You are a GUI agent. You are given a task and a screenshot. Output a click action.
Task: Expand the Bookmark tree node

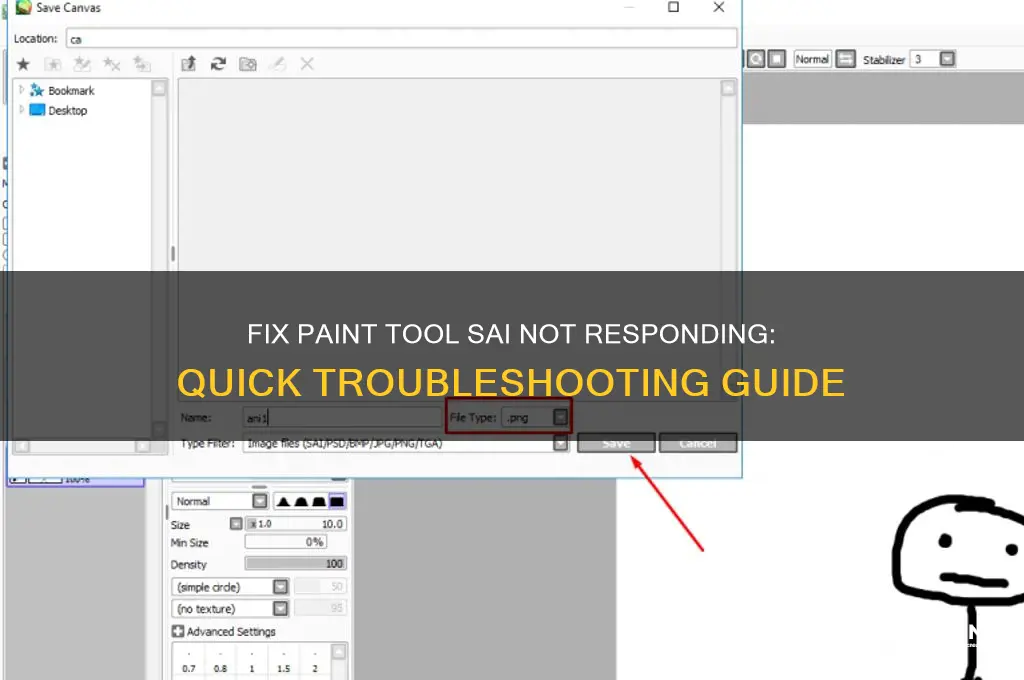pyautogui.click(x=22, y=89)
